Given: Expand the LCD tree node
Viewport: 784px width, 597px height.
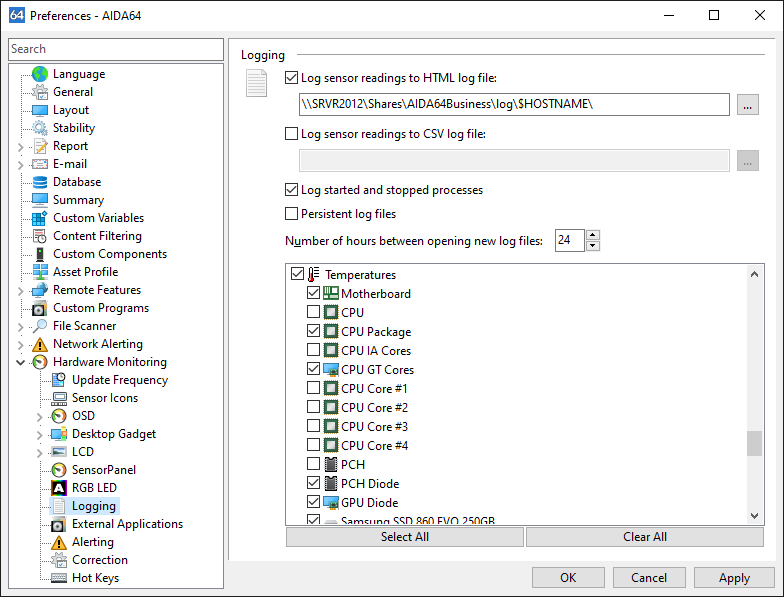Looking at the screenshot, I should pos(40,453).
